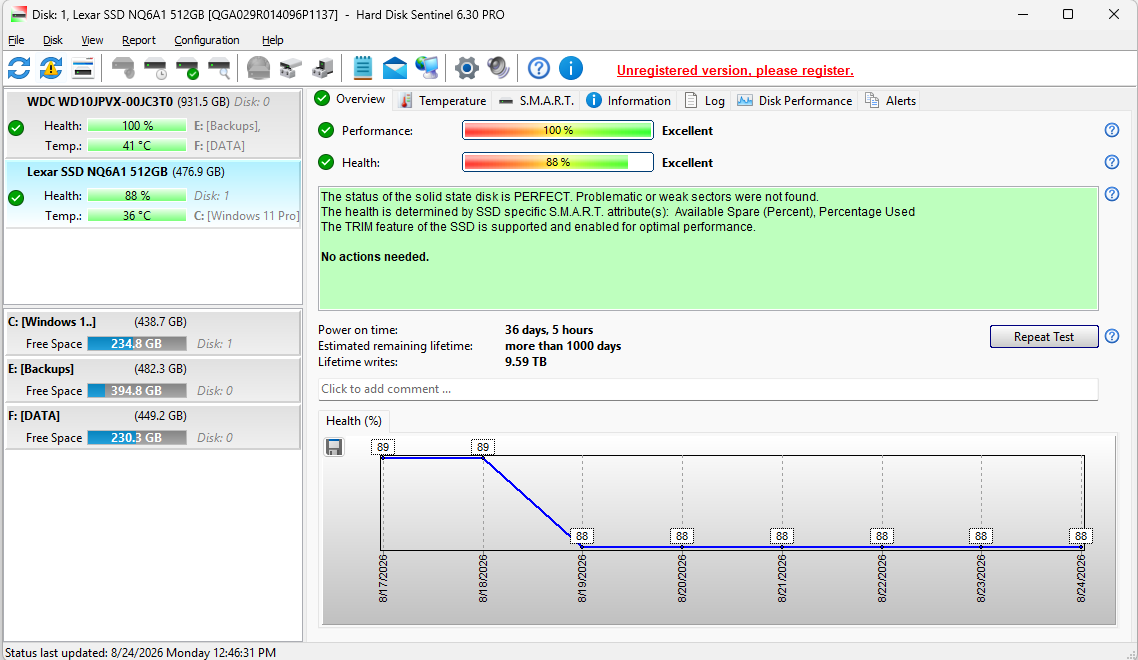Click help icon beside Health bar
Screen dimensions: 1138x660
(x=1112, y=162)
